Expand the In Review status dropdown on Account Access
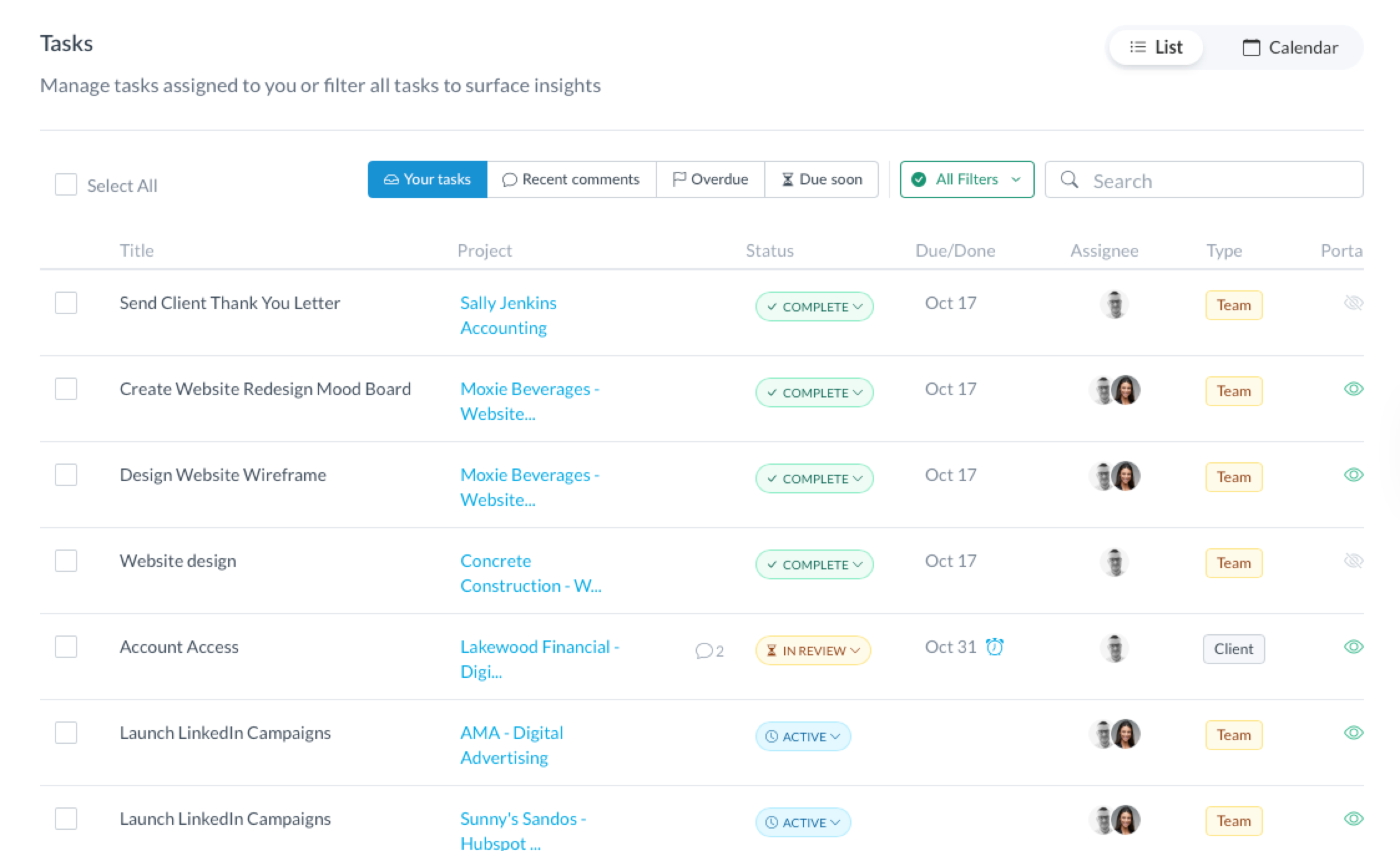Screen dimensions: 1400x851 (x=813, y=651)
